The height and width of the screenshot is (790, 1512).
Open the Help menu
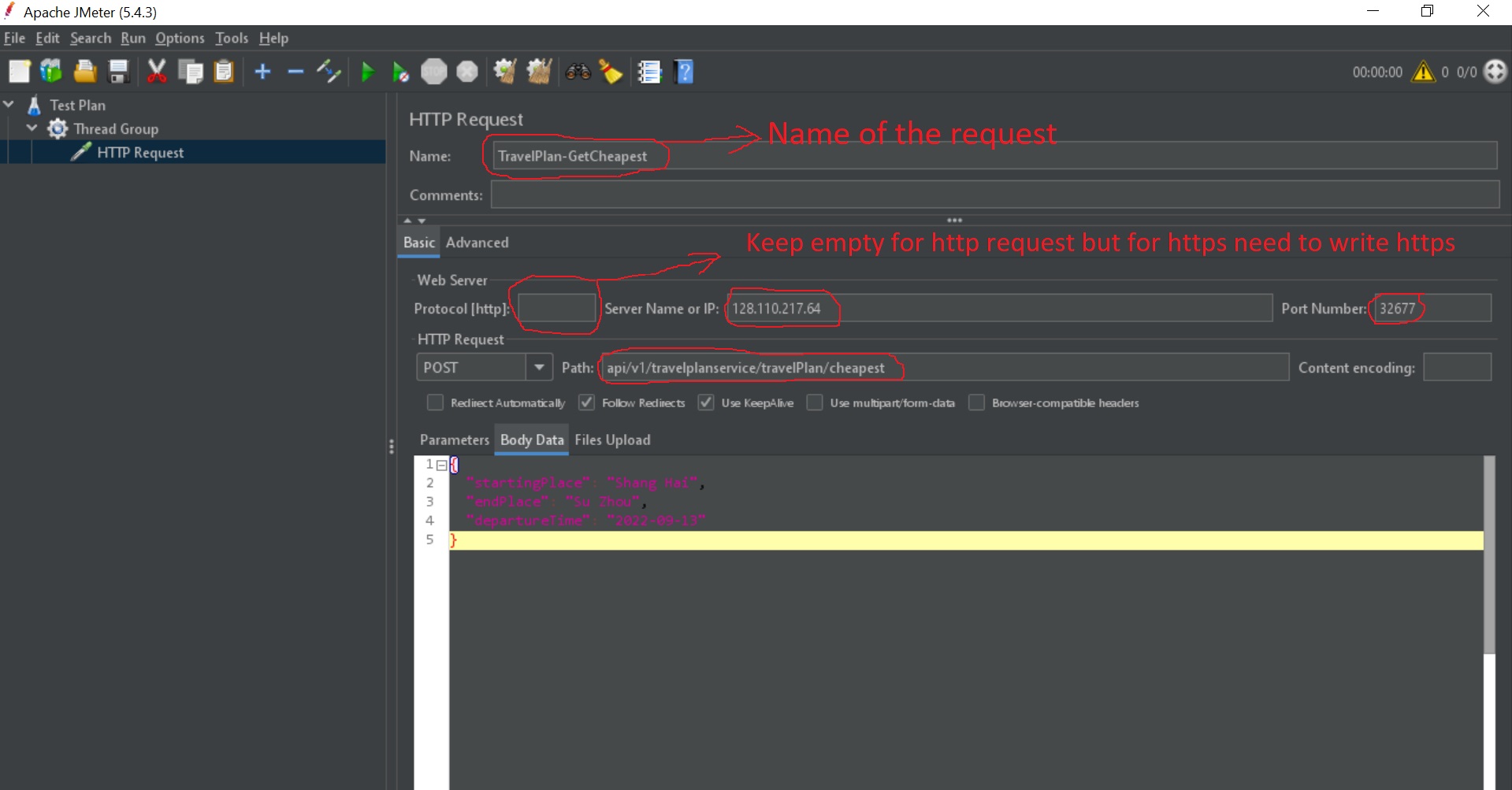click(273, 38)
